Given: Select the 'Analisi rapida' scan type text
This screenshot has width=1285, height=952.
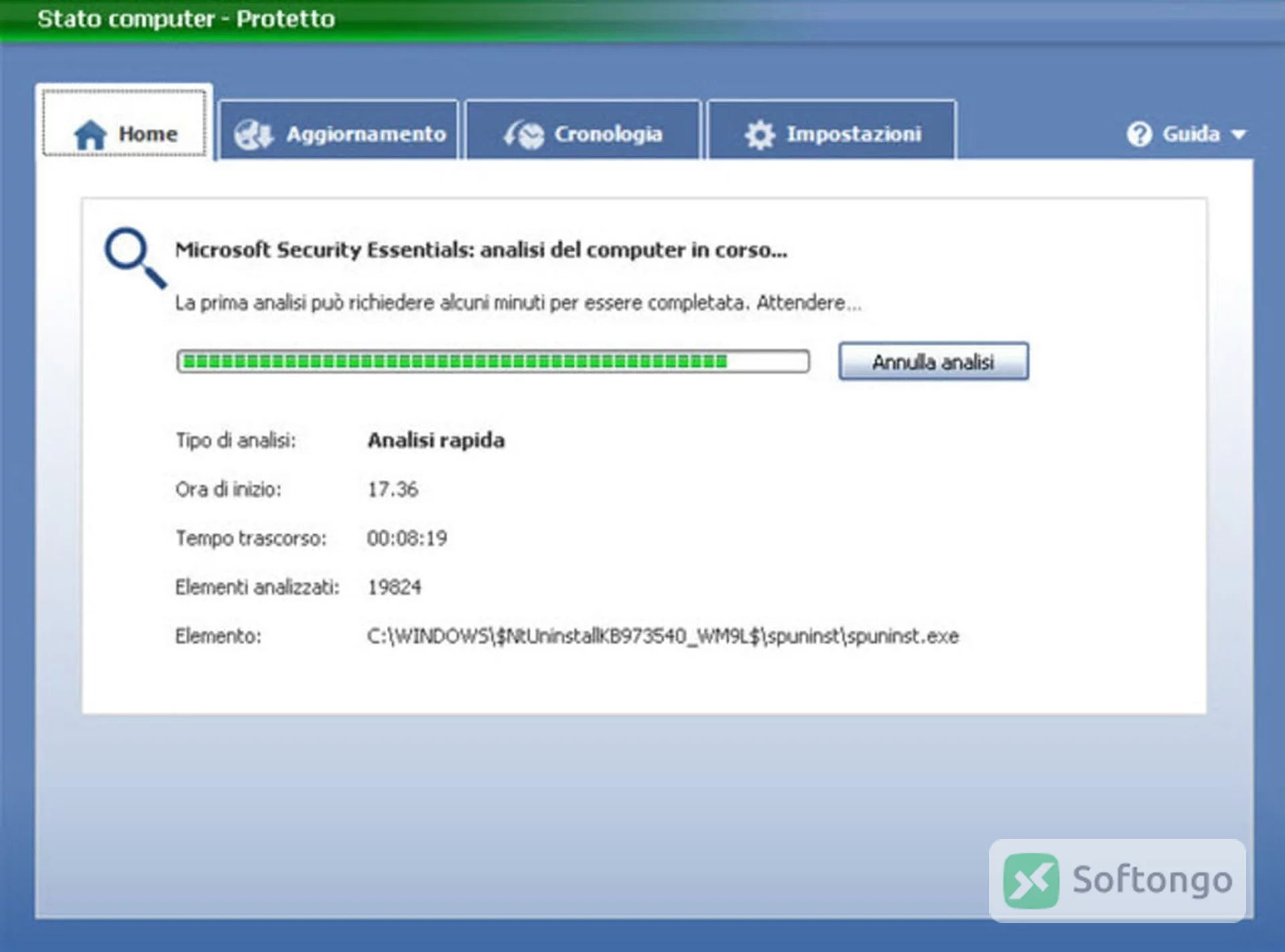Looking at the screenshot, I should [436, 440].
